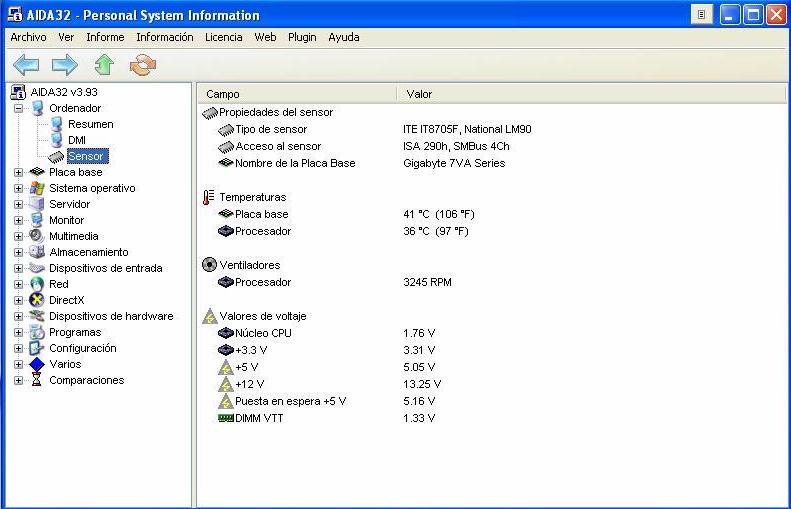Viewport: 791px width, 509px height.
Task: Click the Configuración icon
Action: [x=37, y=348]
